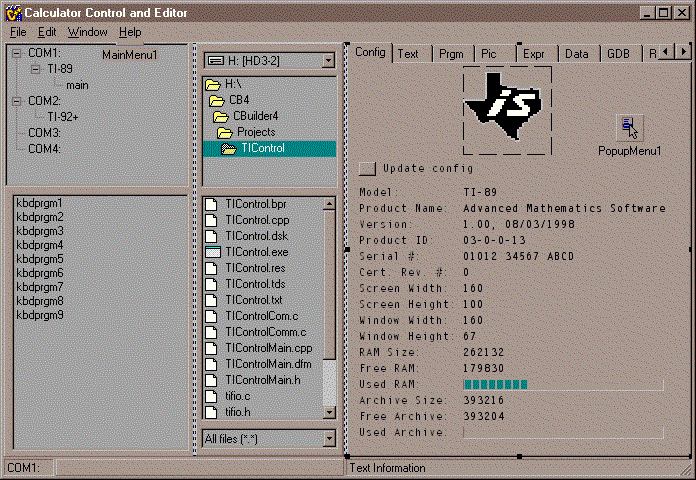Select kbdprgm7 in the program list
696x480 pixels.
click(x=40, y=287)
